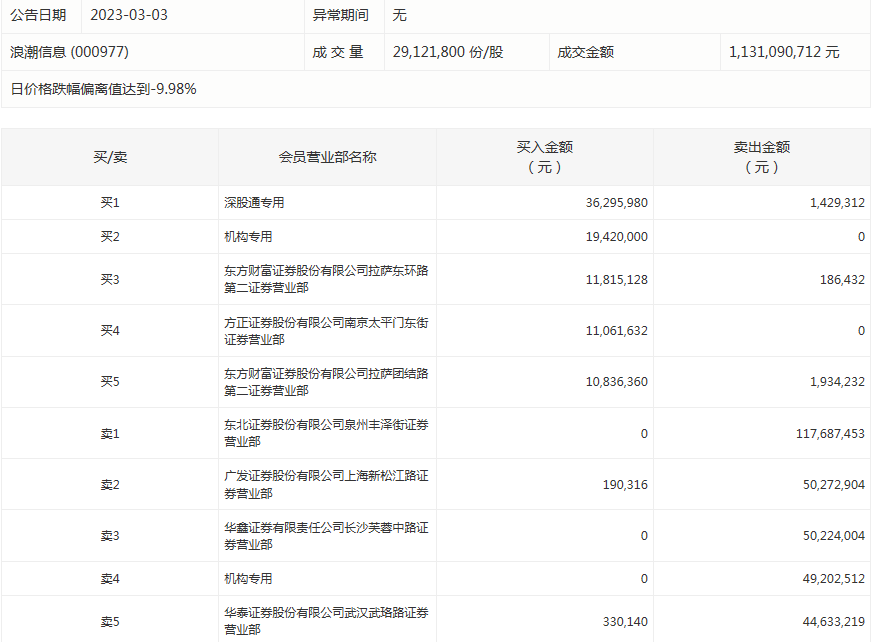Click the 买/卖 column header
Screen dimensions: 873x642
[110, 157]
